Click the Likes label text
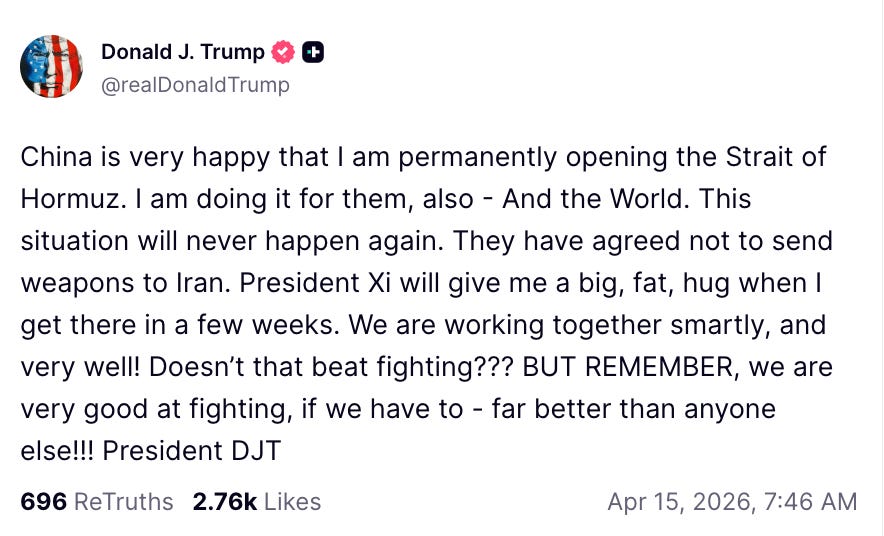The image size is (884, 536). tap(292, 502)
